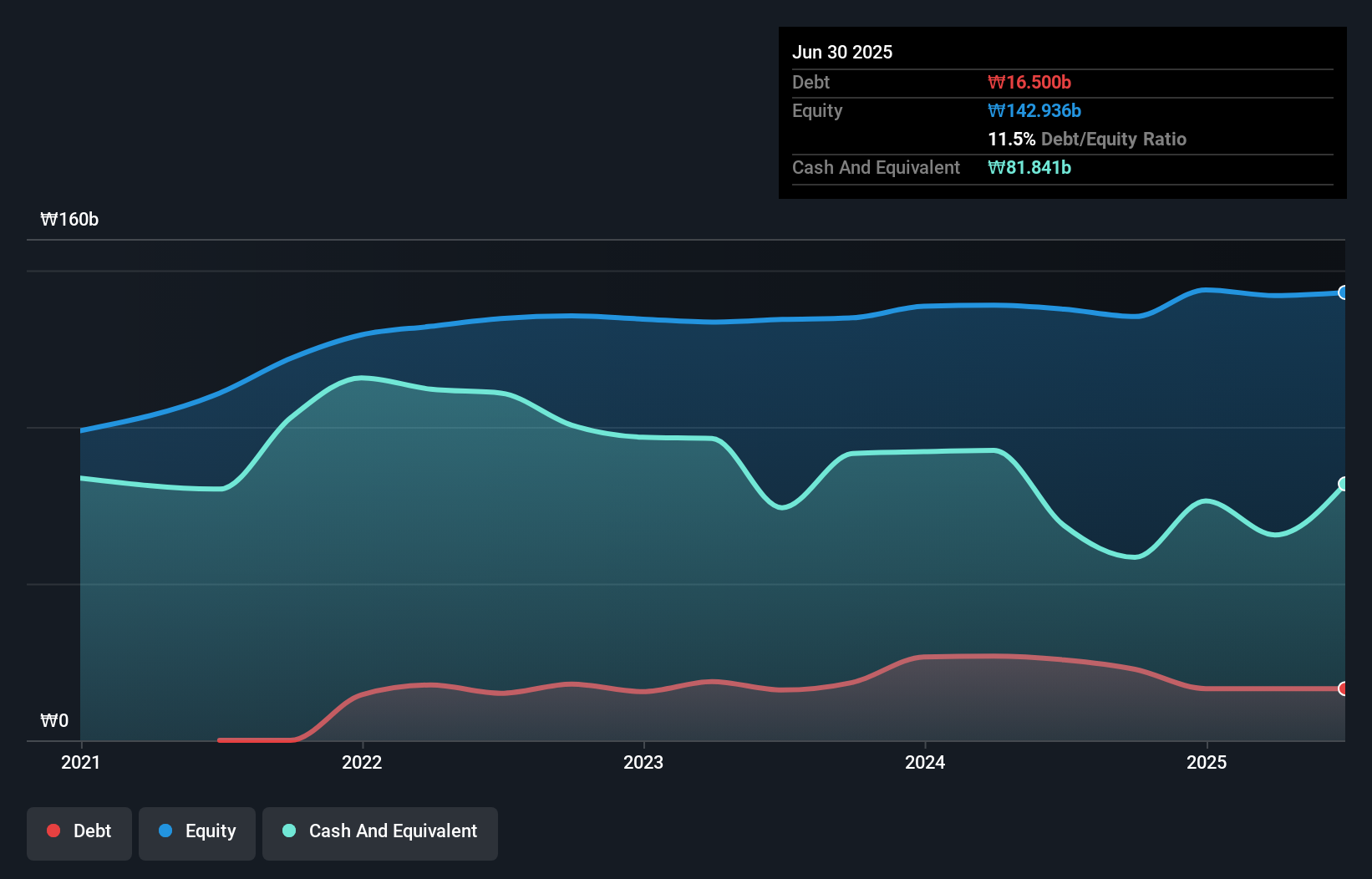Viewport: 1372px width, 879px height.
Task: Open details from the Equity tooltip row
Action: coord(1034,110)
